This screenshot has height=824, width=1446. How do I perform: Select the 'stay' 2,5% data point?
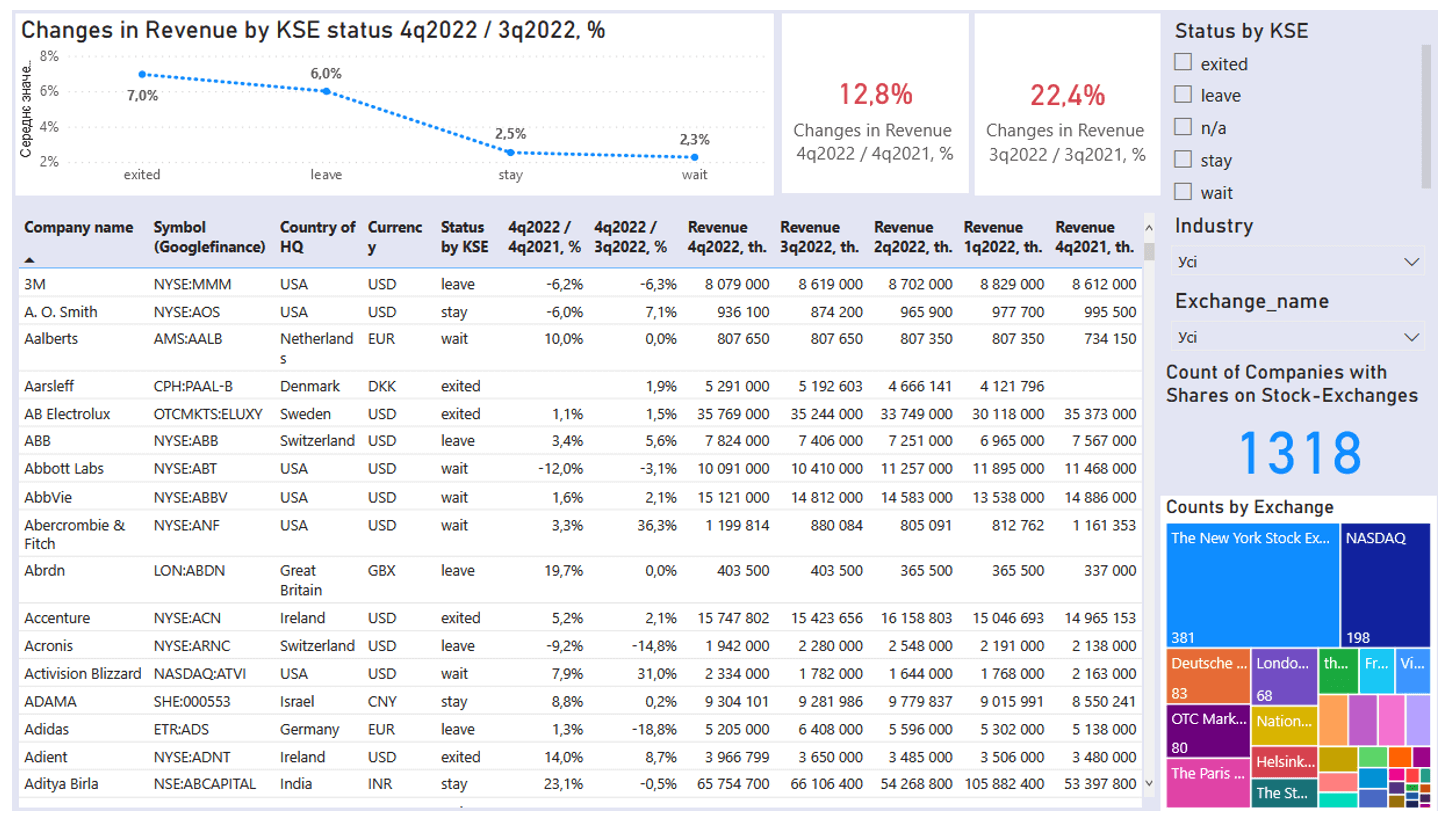click(x=510, y=152)
